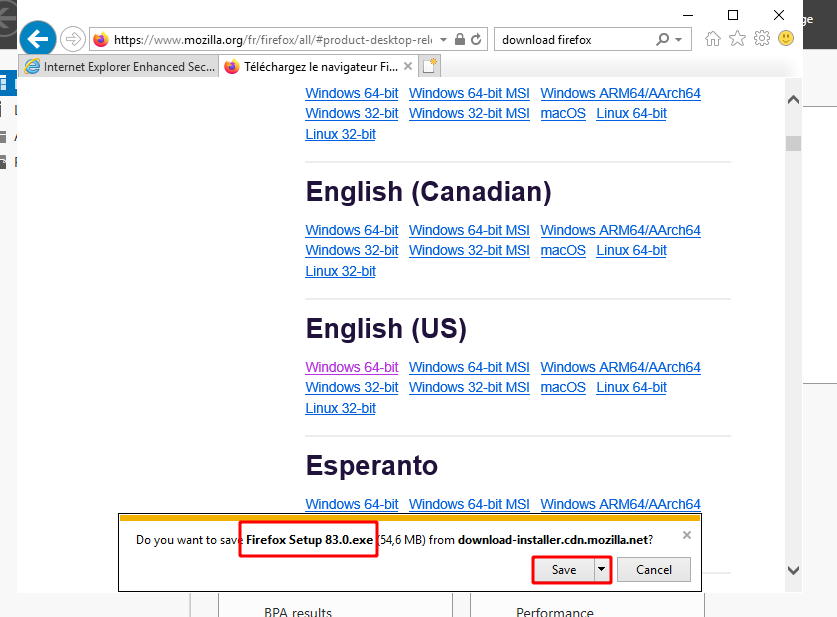Image resolution: width=837 pixels, height=617 pixels.
Task: Close the Internet Explorer window
Action: pos(779,15)
